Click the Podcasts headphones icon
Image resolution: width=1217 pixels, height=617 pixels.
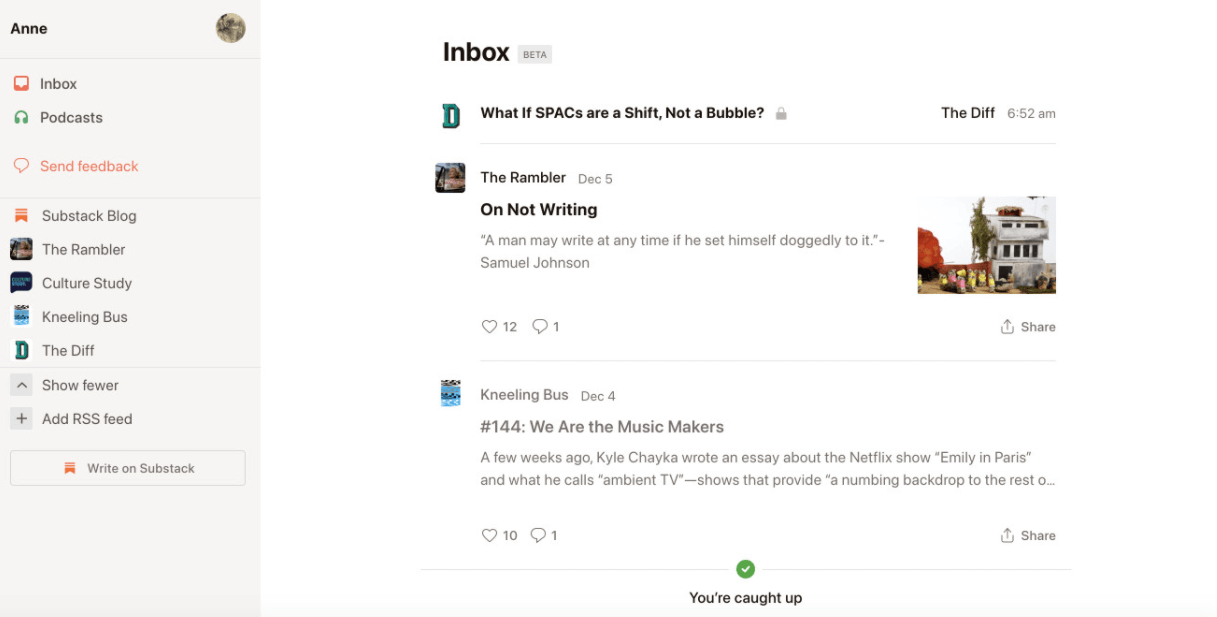tap(21, 117)
